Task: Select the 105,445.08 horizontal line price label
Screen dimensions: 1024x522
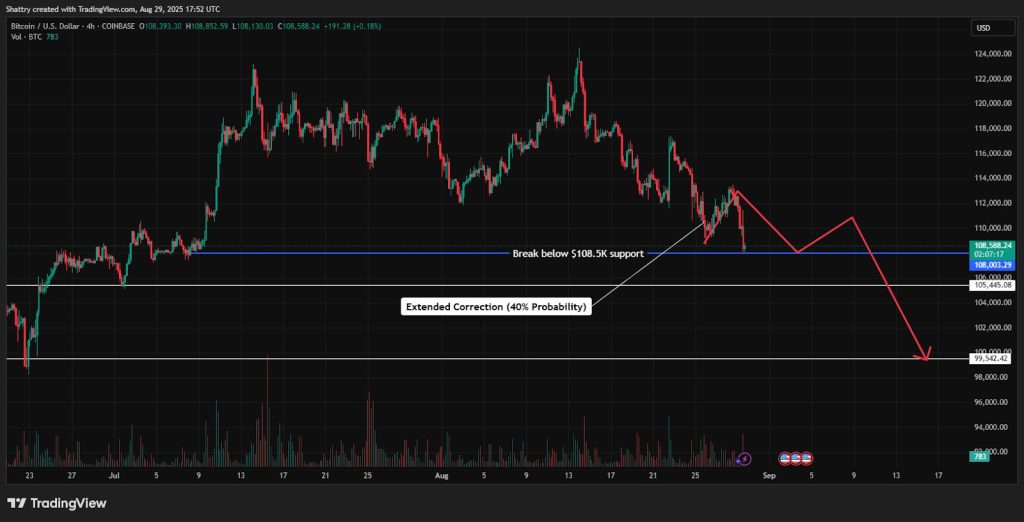Action: point(991,285)
